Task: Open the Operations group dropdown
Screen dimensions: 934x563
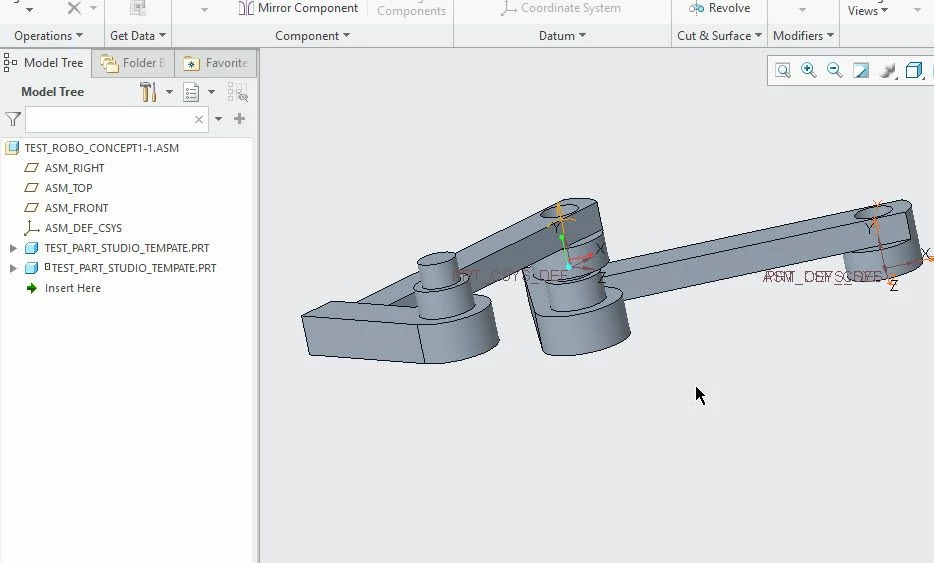Action: click(x=49, y=36)
